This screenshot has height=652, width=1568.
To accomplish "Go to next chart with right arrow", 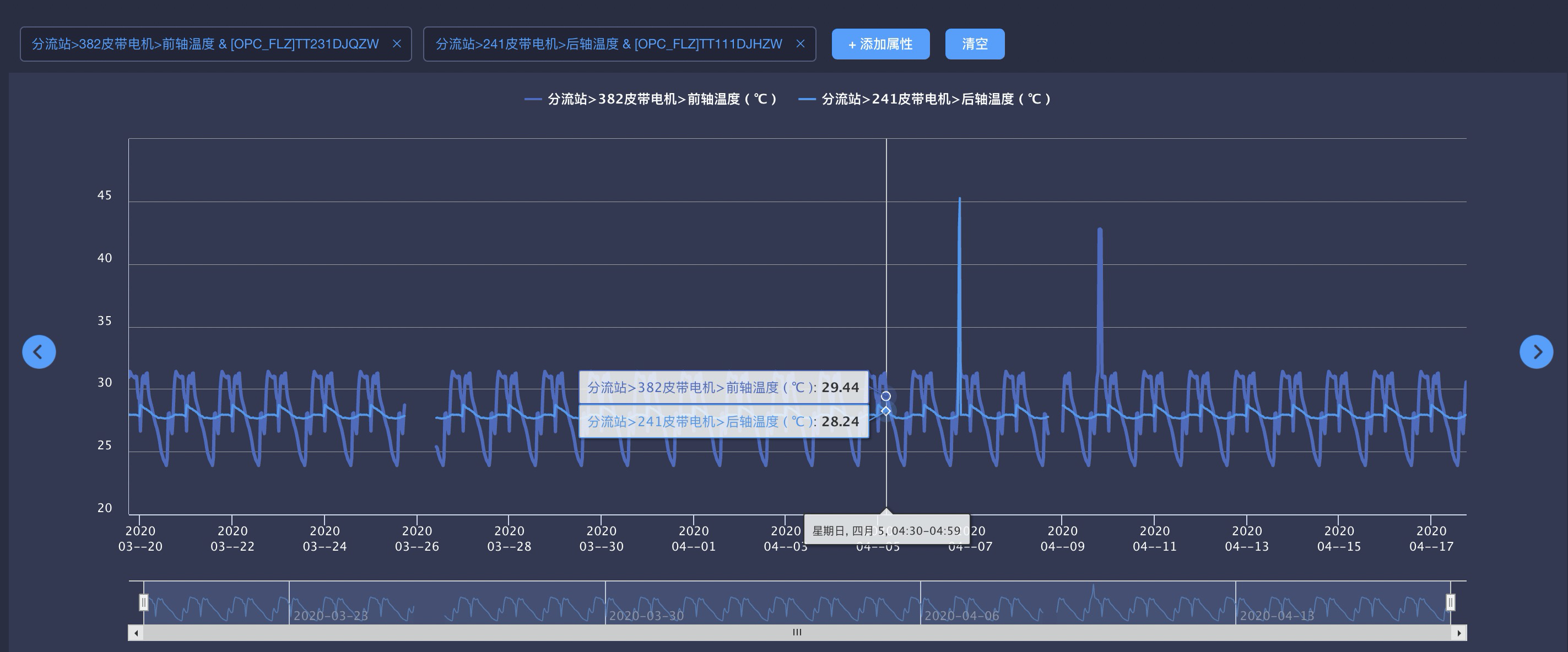I will coord(1535,351).
